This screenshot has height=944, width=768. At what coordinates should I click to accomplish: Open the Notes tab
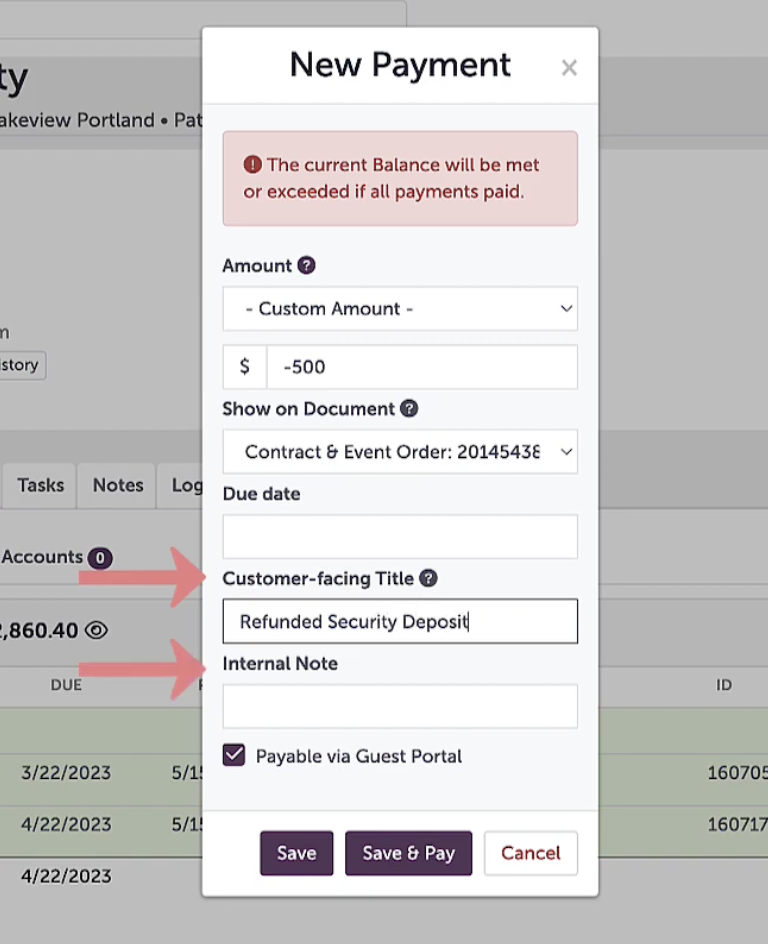(118, 485)
